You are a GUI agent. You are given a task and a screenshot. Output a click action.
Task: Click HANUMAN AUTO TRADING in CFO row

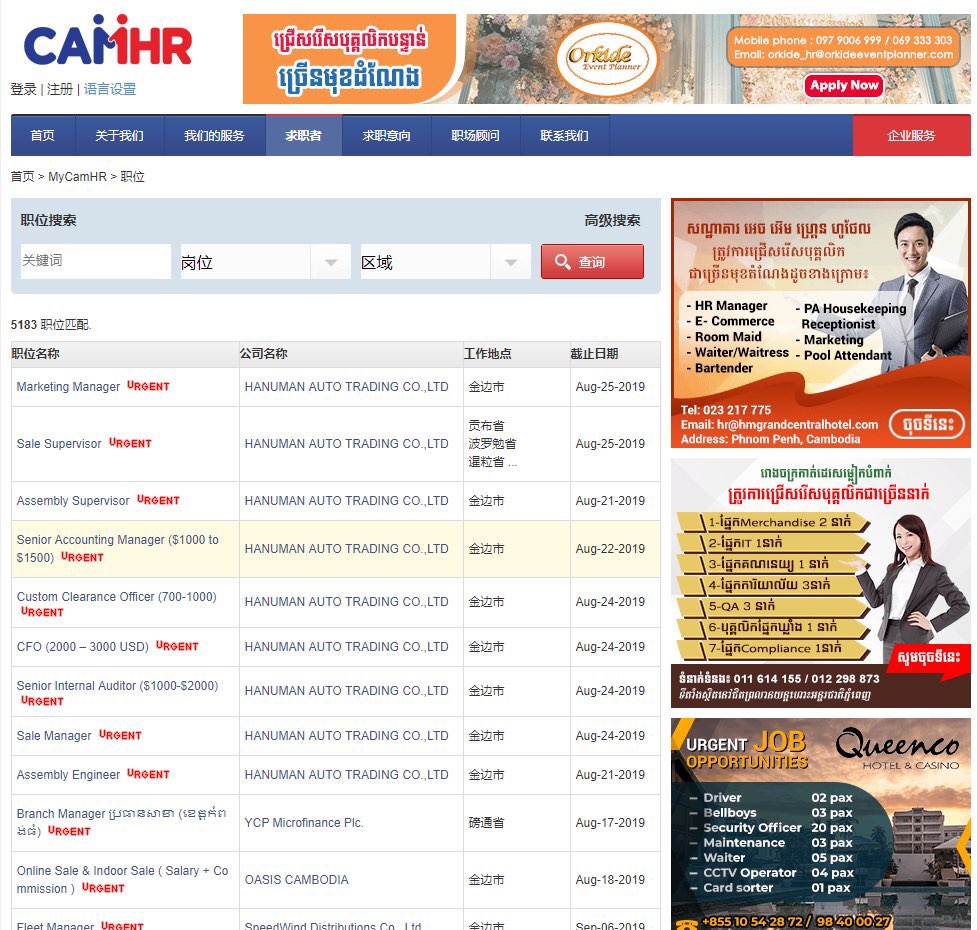[346, 647]
